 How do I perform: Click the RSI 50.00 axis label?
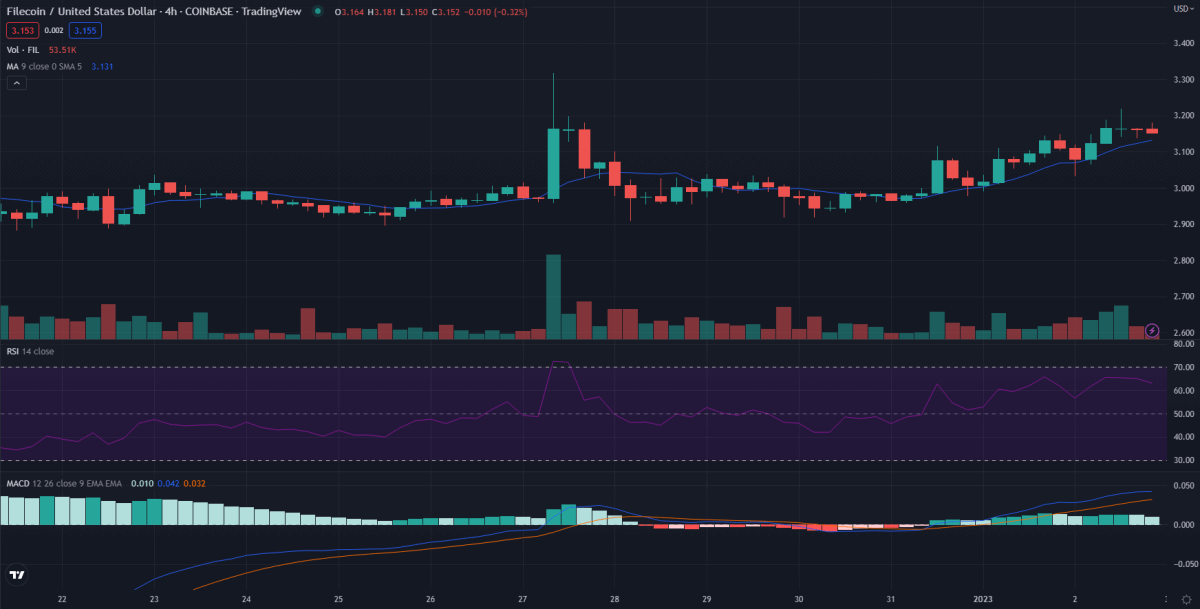tap(1183, 414)
